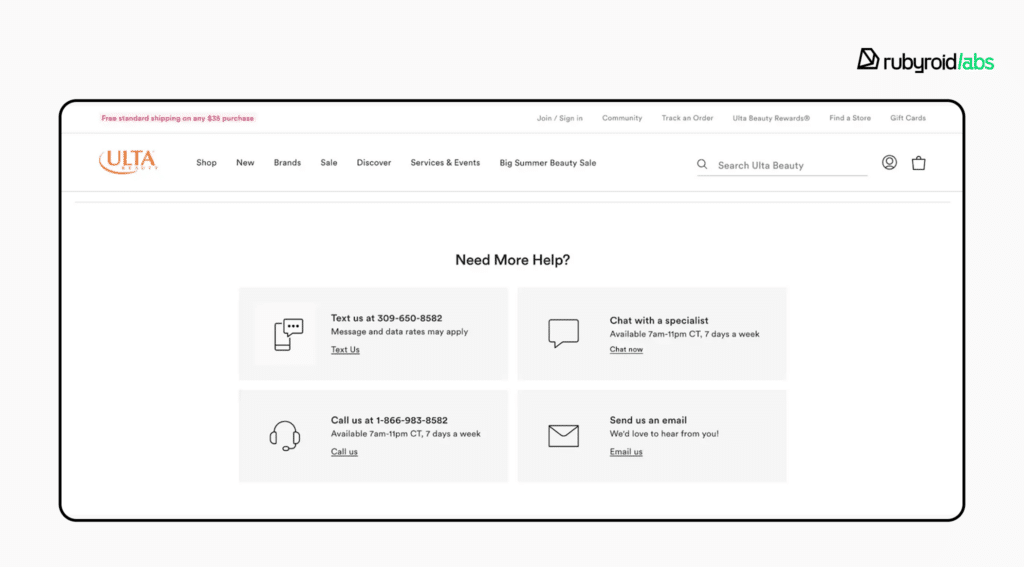This screenshot has height=567, width=1024.
Task: Expand the Discover menu
Action: click(374, 163)
